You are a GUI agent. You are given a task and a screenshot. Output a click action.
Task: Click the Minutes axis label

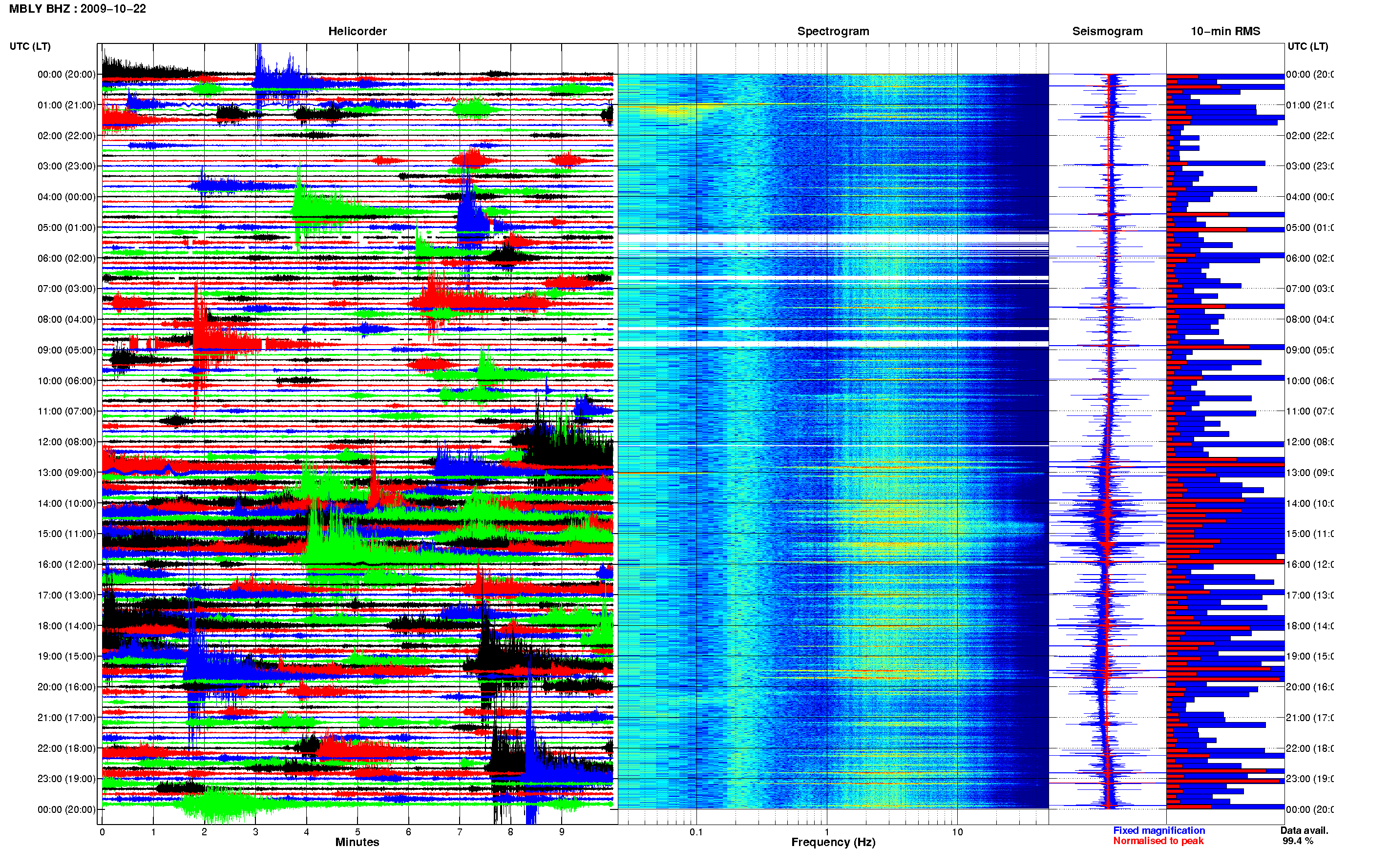tap(357, 842)
